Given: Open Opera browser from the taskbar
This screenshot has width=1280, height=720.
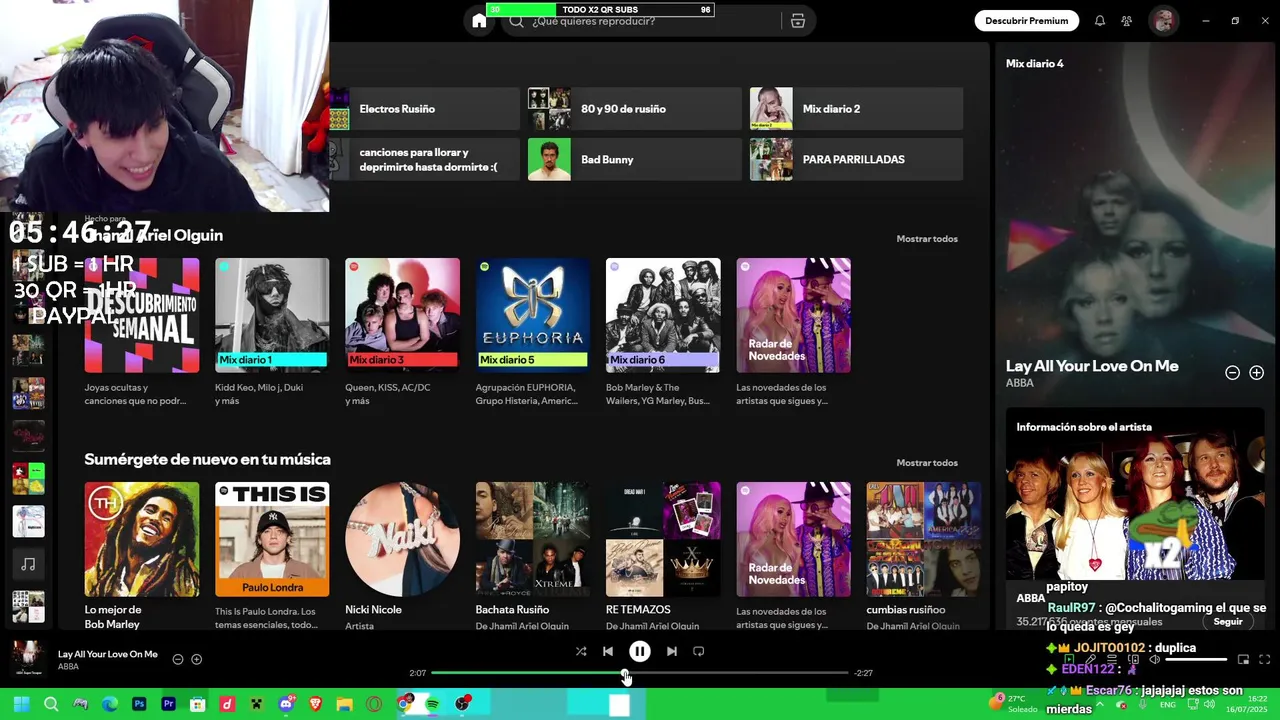Looking at the screenshot, I should [374, 704].
